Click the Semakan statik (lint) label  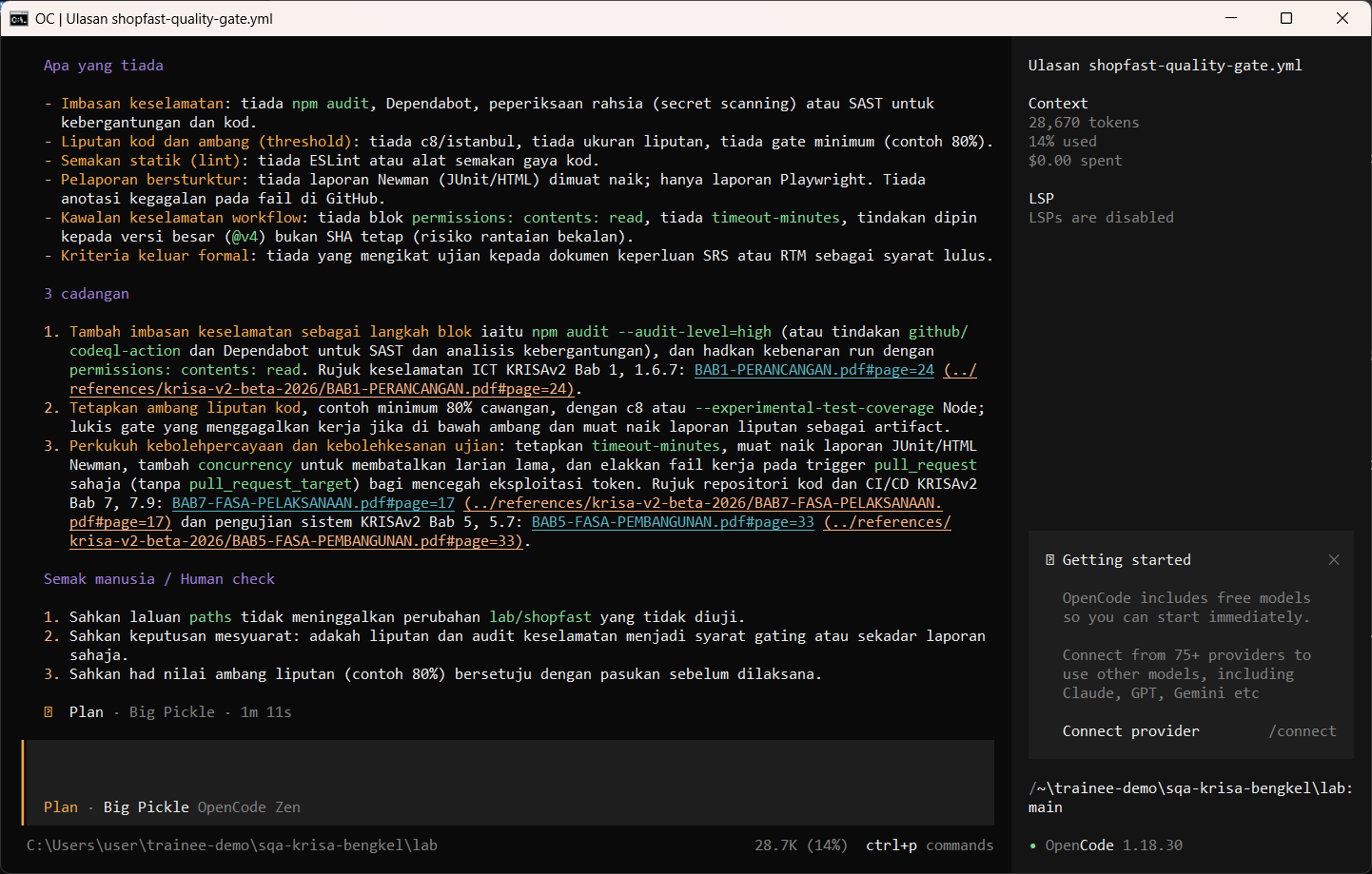[150, 161]
